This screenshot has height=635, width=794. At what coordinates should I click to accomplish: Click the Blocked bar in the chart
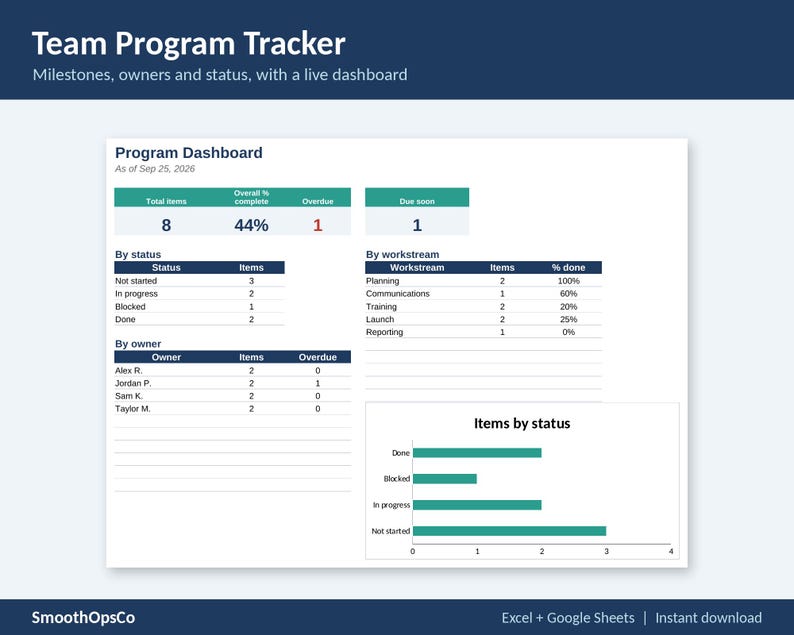[445, 479]
